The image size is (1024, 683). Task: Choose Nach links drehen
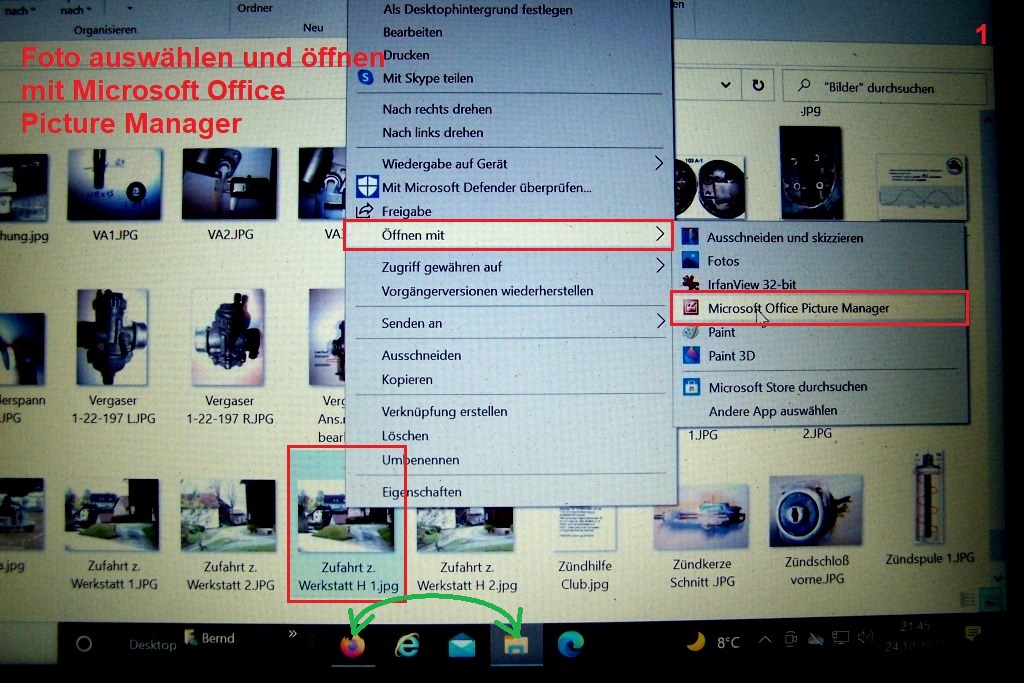coord(432,133)
